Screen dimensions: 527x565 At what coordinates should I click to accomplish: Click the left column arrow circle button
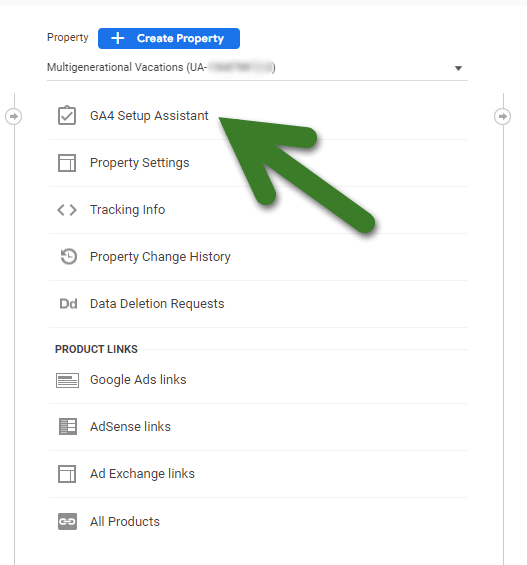coord(14,116)
